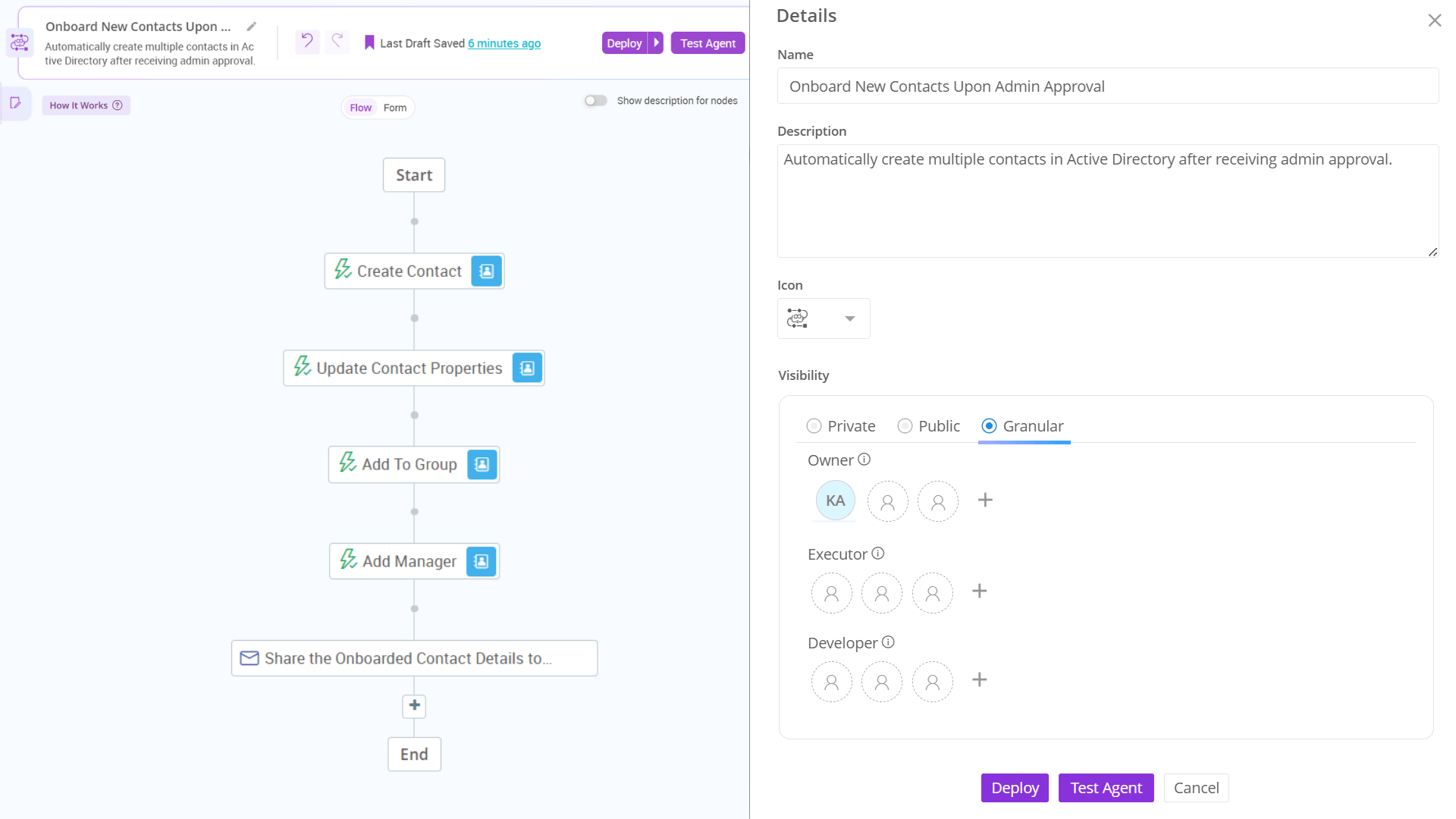Screen dimensions: 1456x819
Task: Select the End node
Action: point(414,755)
